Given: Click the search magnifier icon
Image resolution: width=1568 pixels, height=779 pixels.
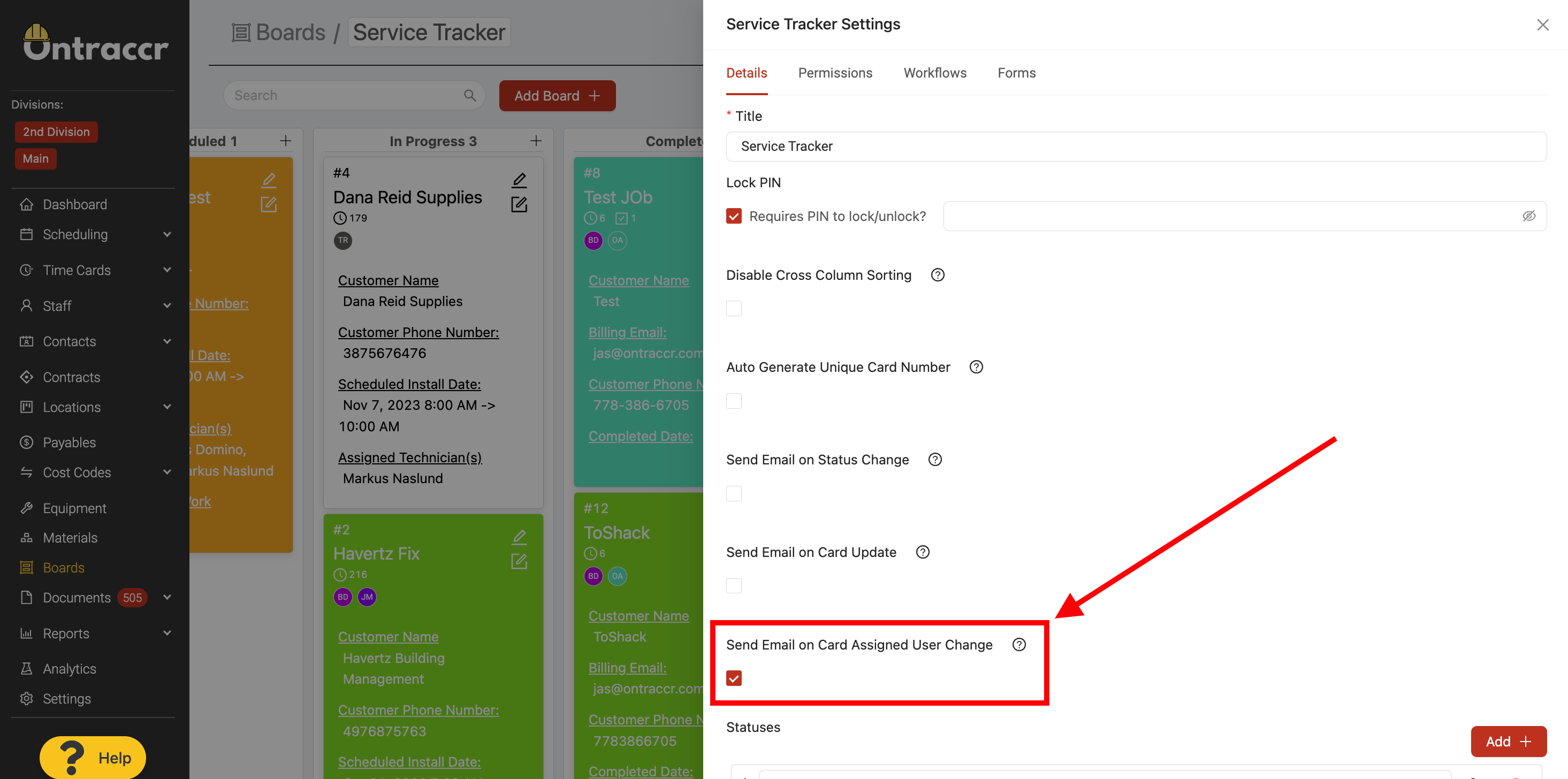Looking at the screenshot, I should [x=469, y=96].
